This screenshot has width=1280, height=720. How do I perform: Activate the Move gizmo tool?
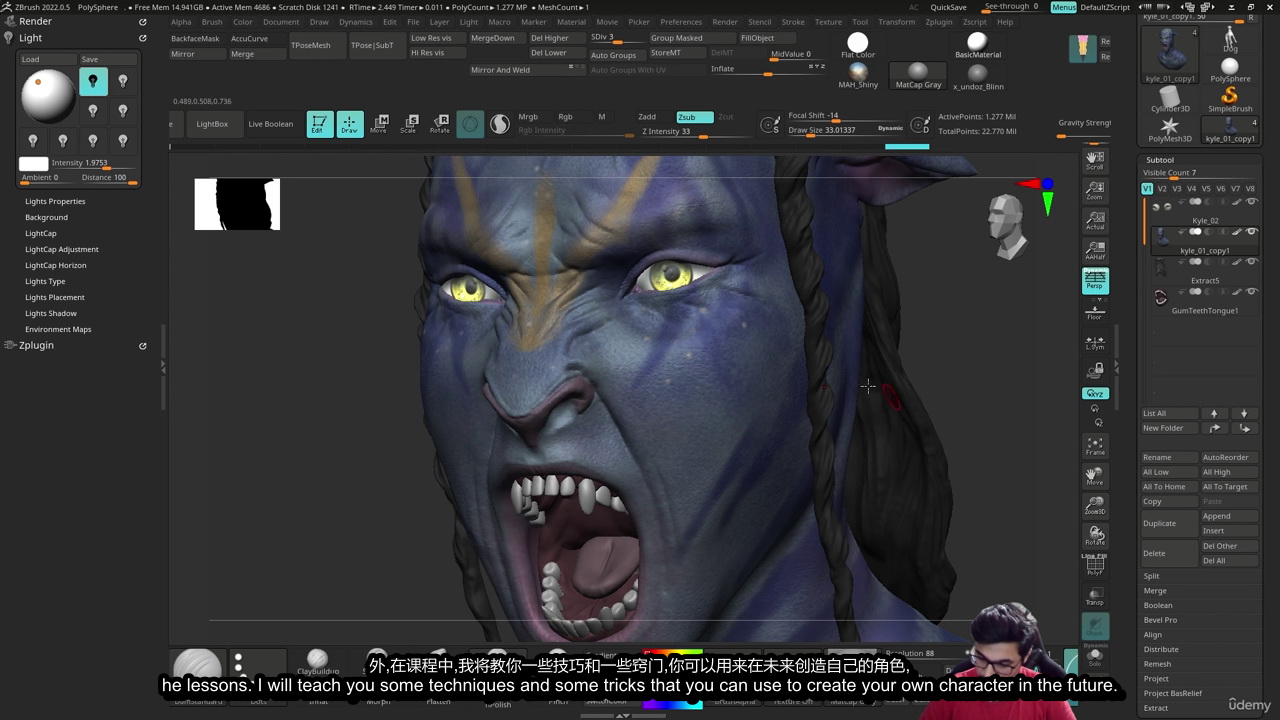click(x=379, y=124)
